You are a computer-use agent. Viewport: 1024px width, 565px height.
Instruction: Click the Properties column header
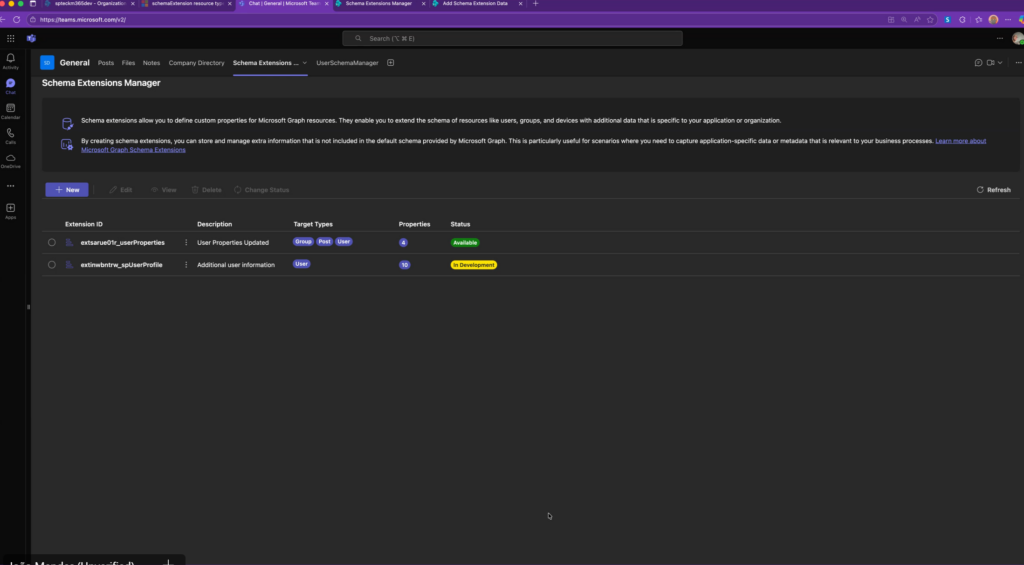pyautogui.click(x=414, y=224)
